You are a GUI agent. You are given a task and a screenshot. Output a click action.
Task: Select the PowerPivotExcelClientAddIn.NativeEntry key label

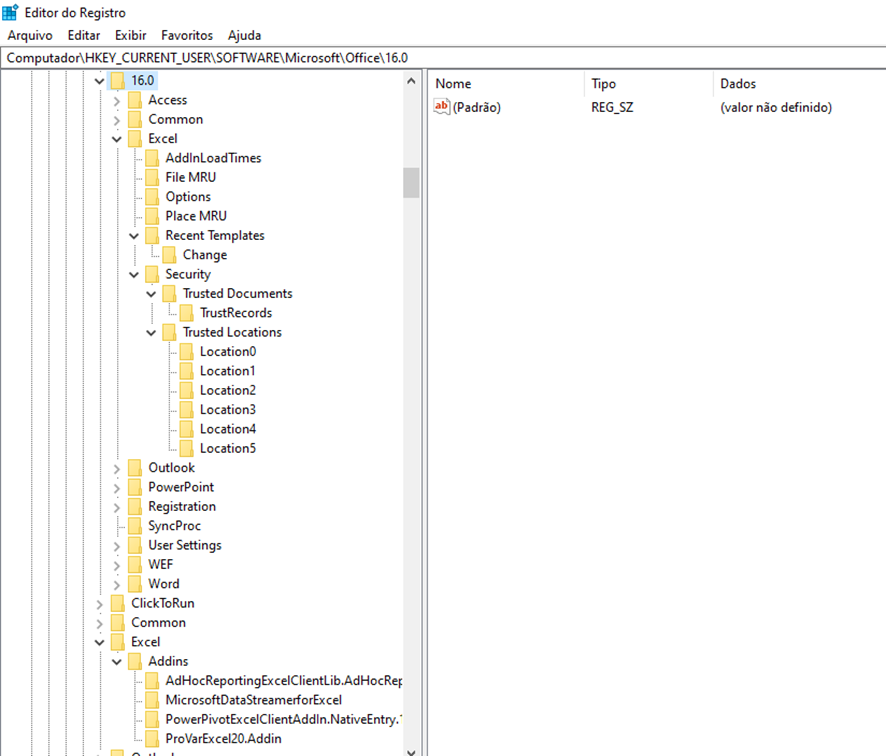pyautogui.click(x=284, y=719)
